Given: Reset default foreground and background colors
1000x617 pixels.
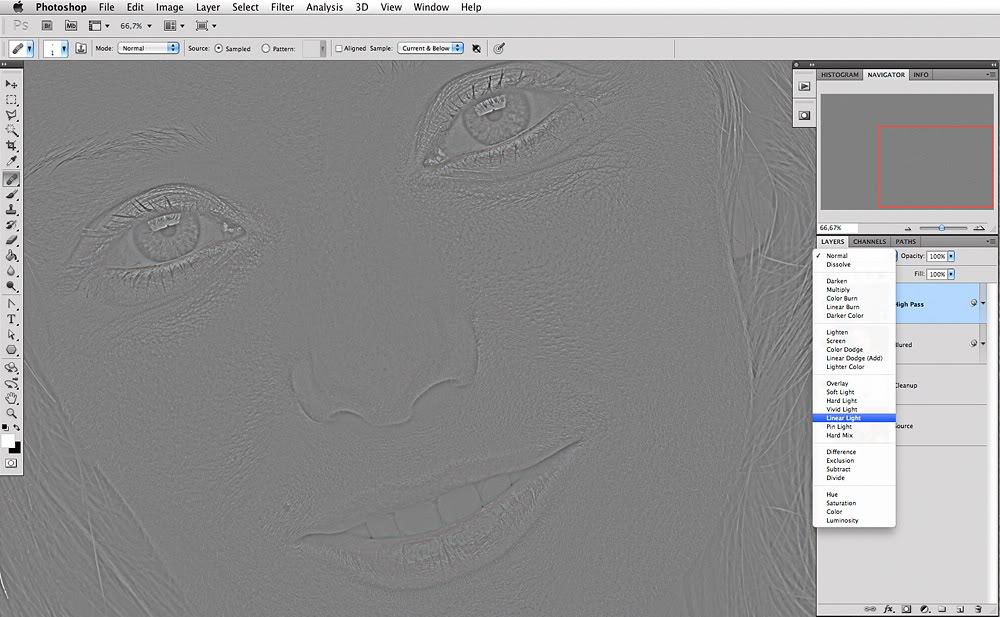Looking at the screenshot, I should tap(6, 427).
